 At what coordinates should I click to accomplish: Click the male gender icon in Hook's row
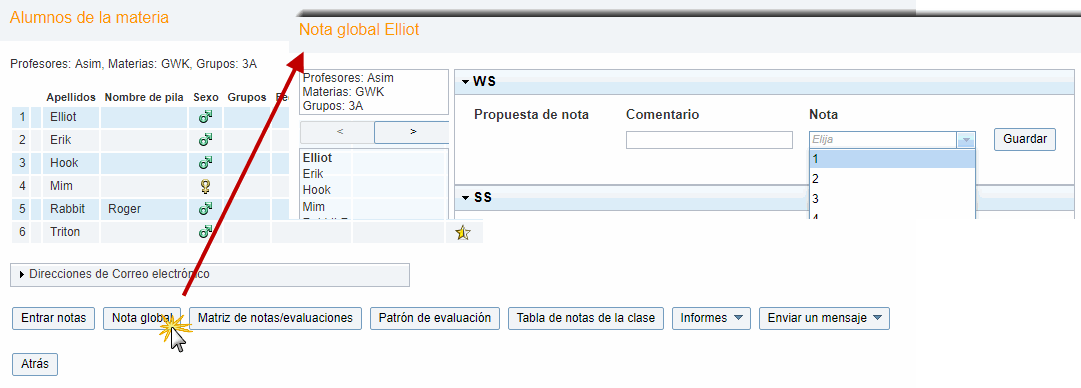pos(205,163)
